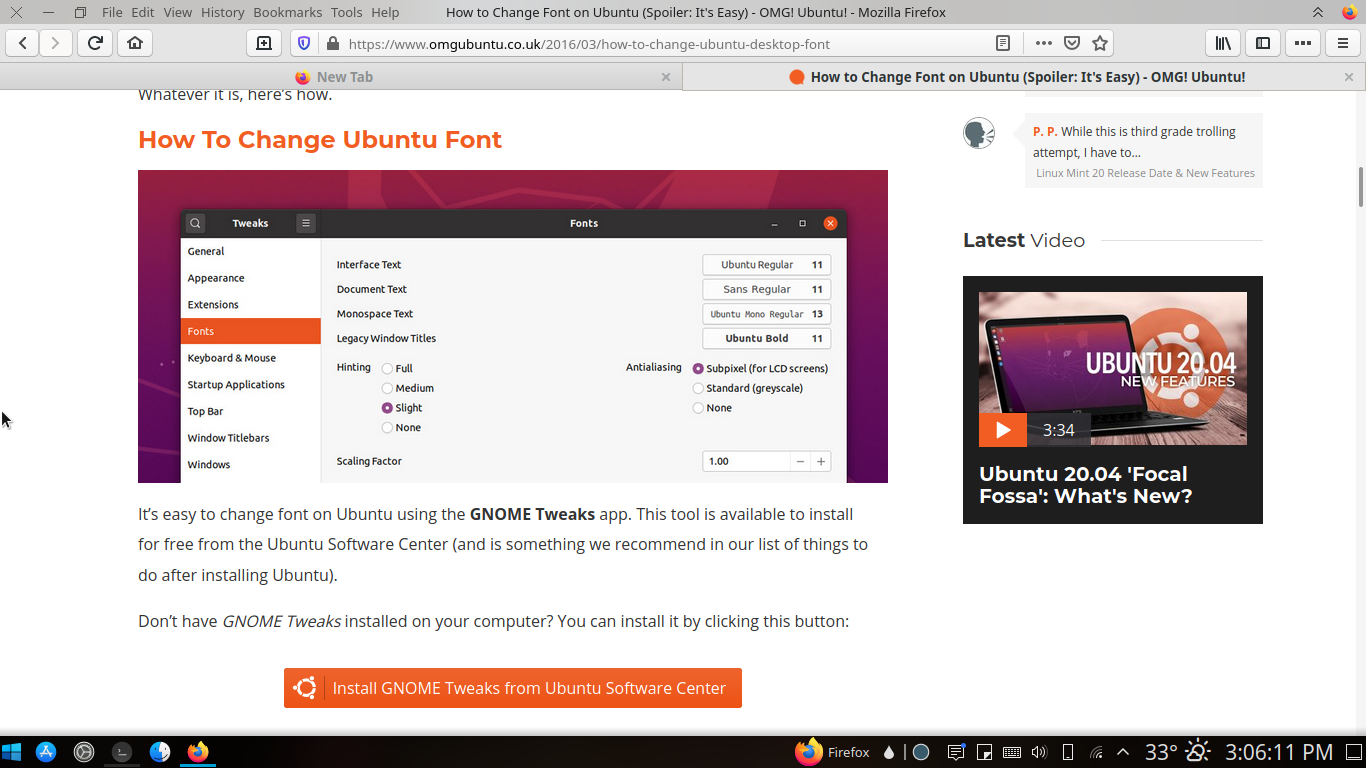Open network connections in system tray
The image size is (1366, 768).
(x=1096, y=752)
